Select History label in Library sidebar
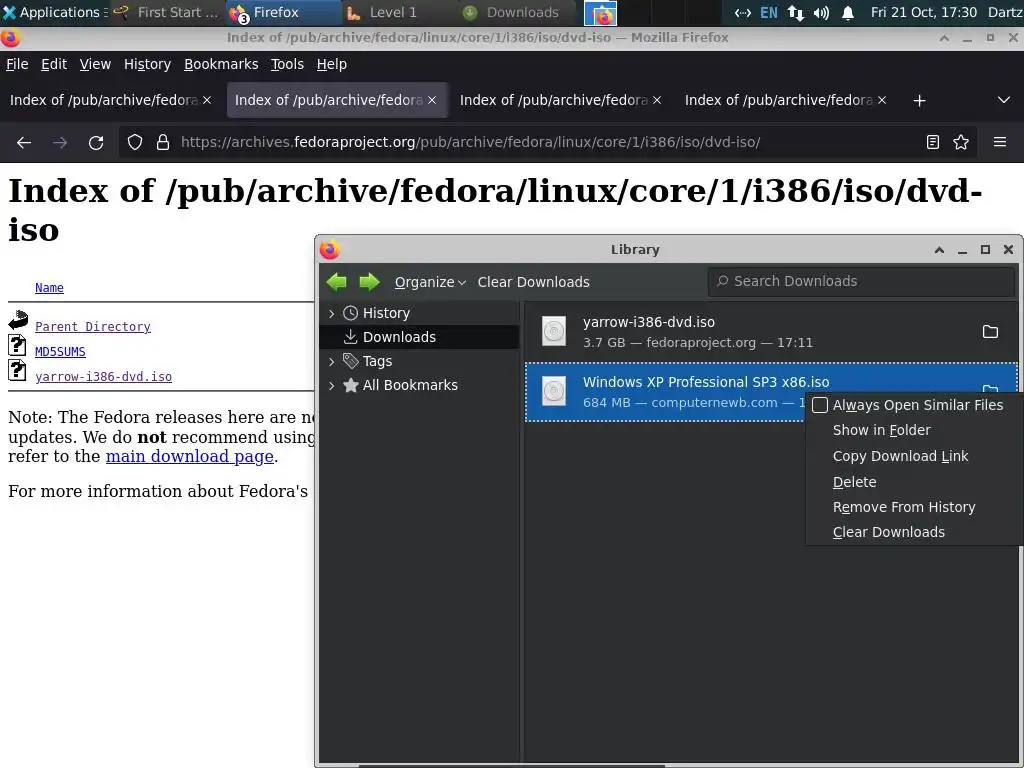 (386, 313)
